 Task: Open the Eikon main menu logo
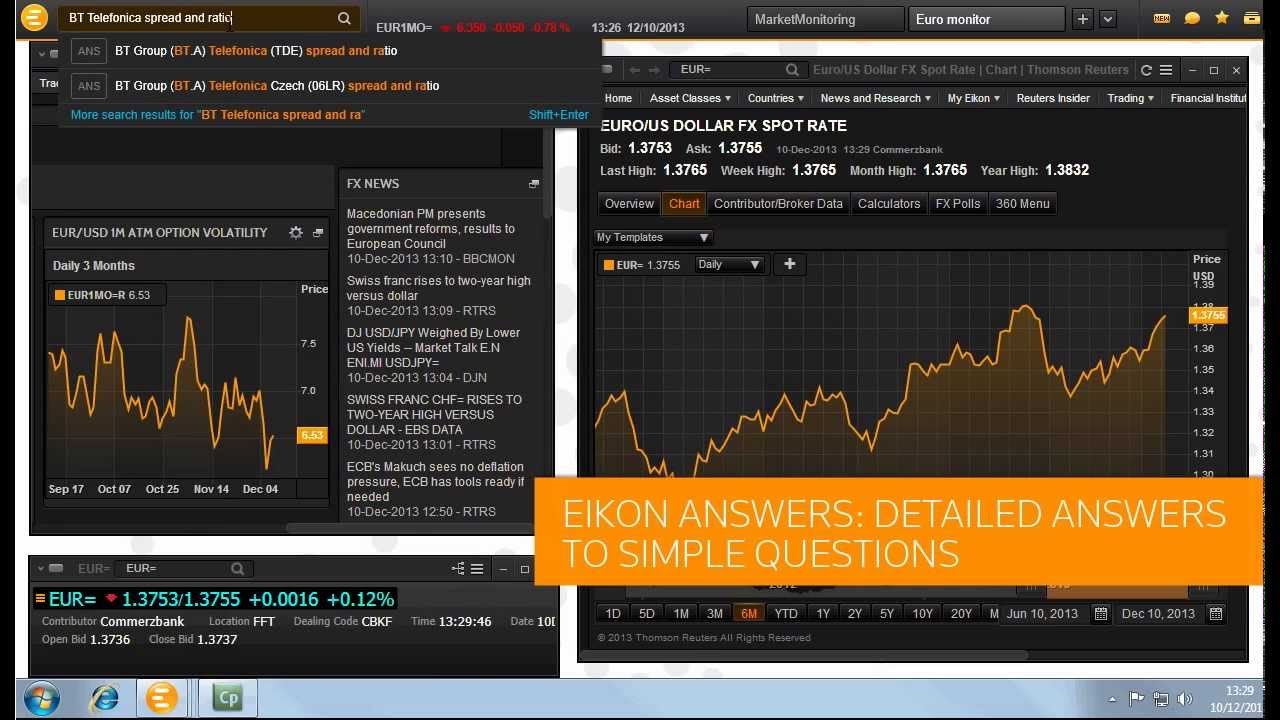(x=33, y=17)
